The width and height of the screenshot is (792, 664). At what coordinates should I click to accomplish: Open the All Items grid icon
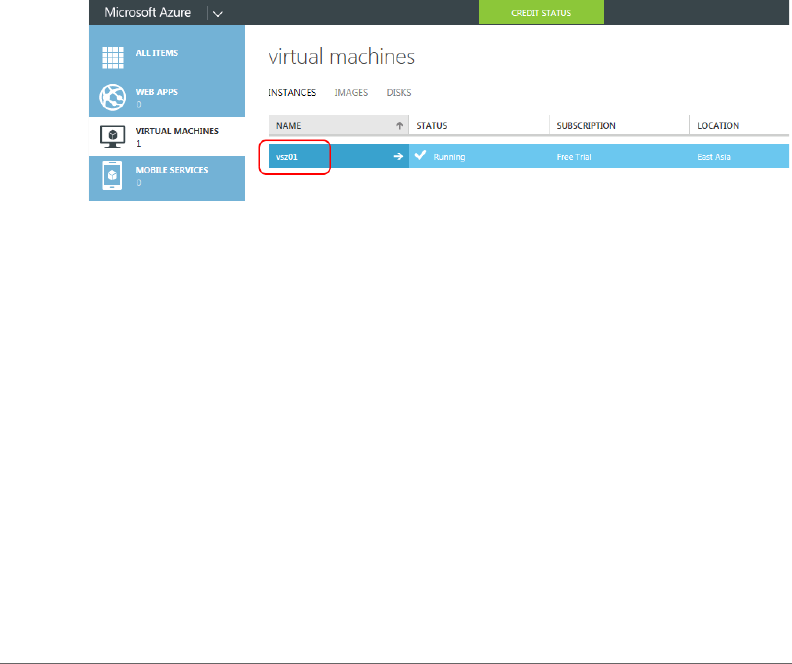click(113, 57)
